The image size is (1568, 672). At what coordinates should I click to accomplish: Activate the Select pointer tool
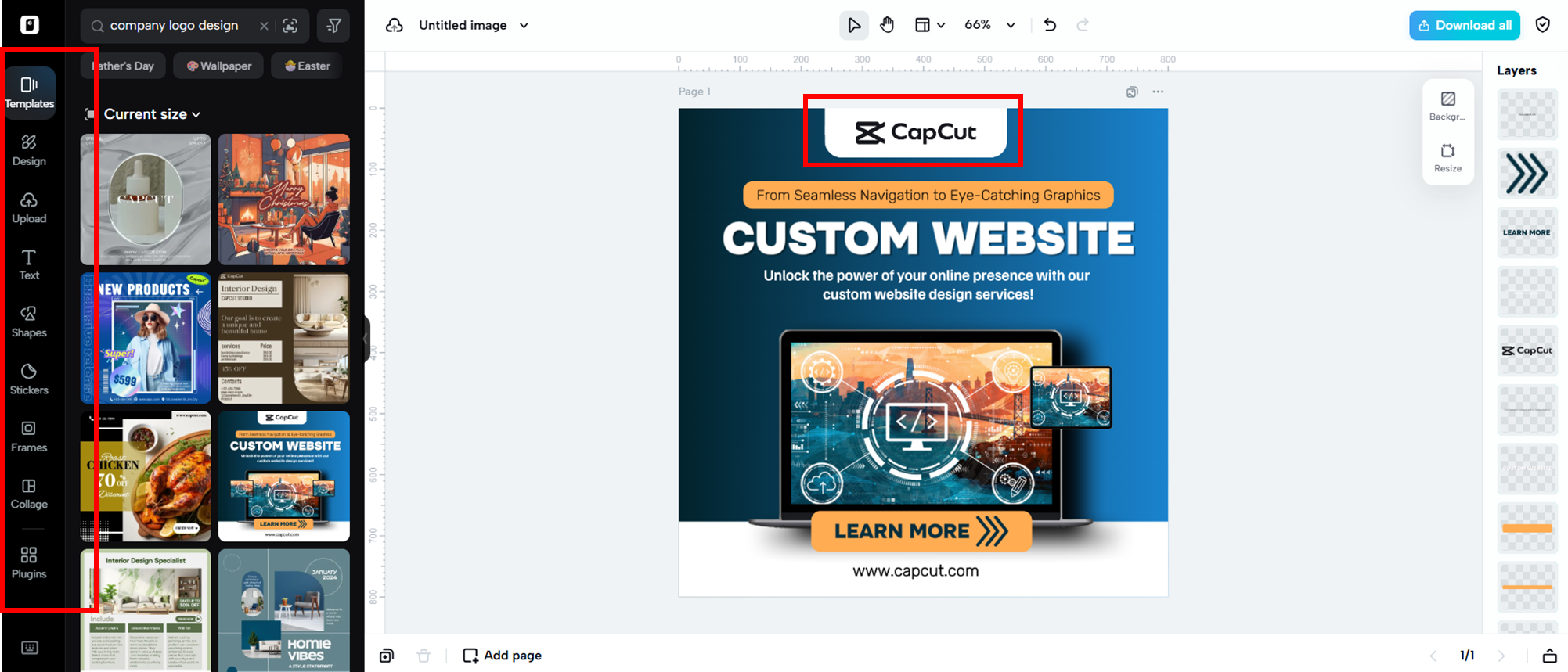point(854,25)
